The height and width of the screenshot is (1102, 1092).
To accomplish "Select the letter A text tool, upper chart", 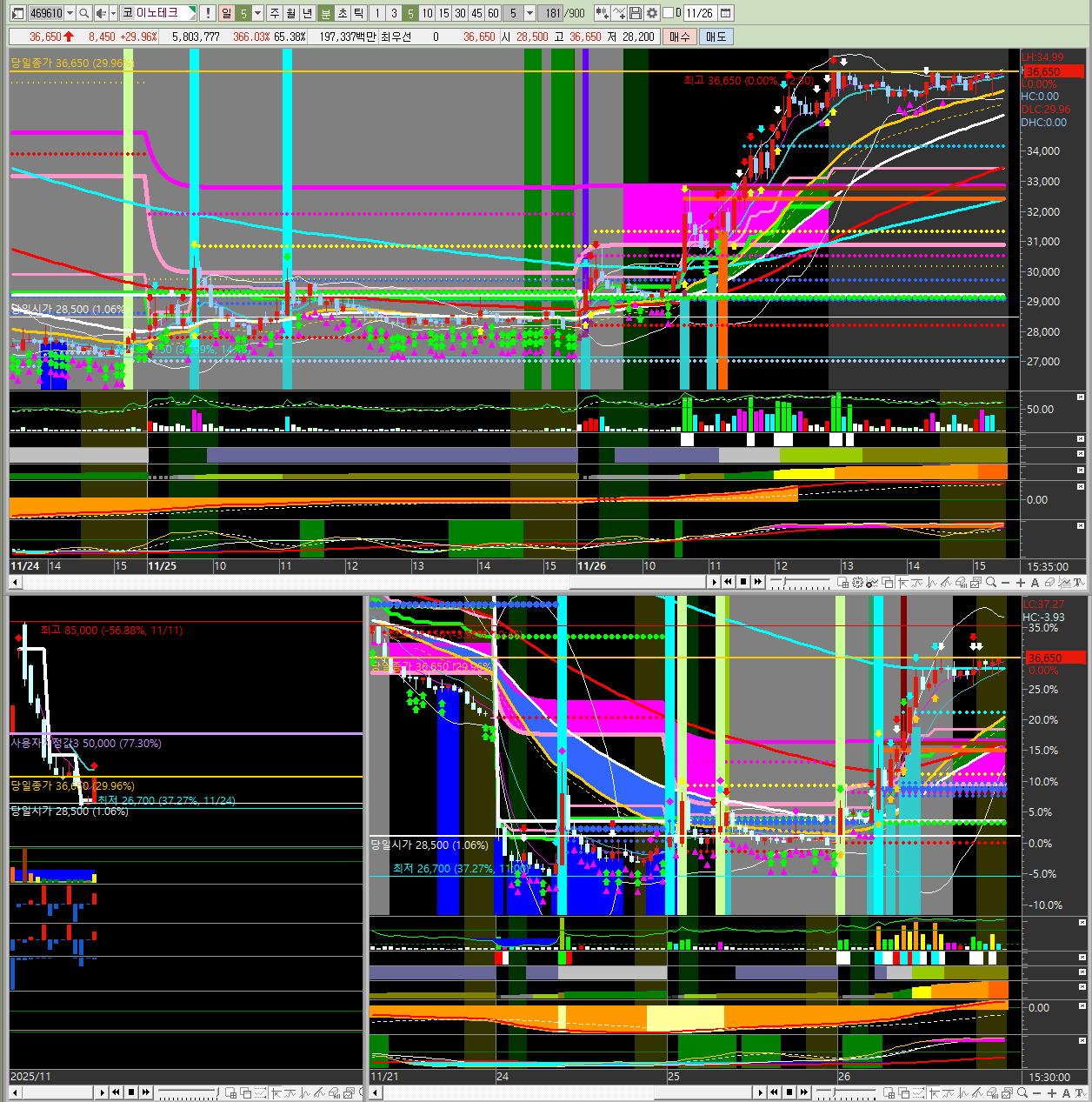I will 1035,583.
